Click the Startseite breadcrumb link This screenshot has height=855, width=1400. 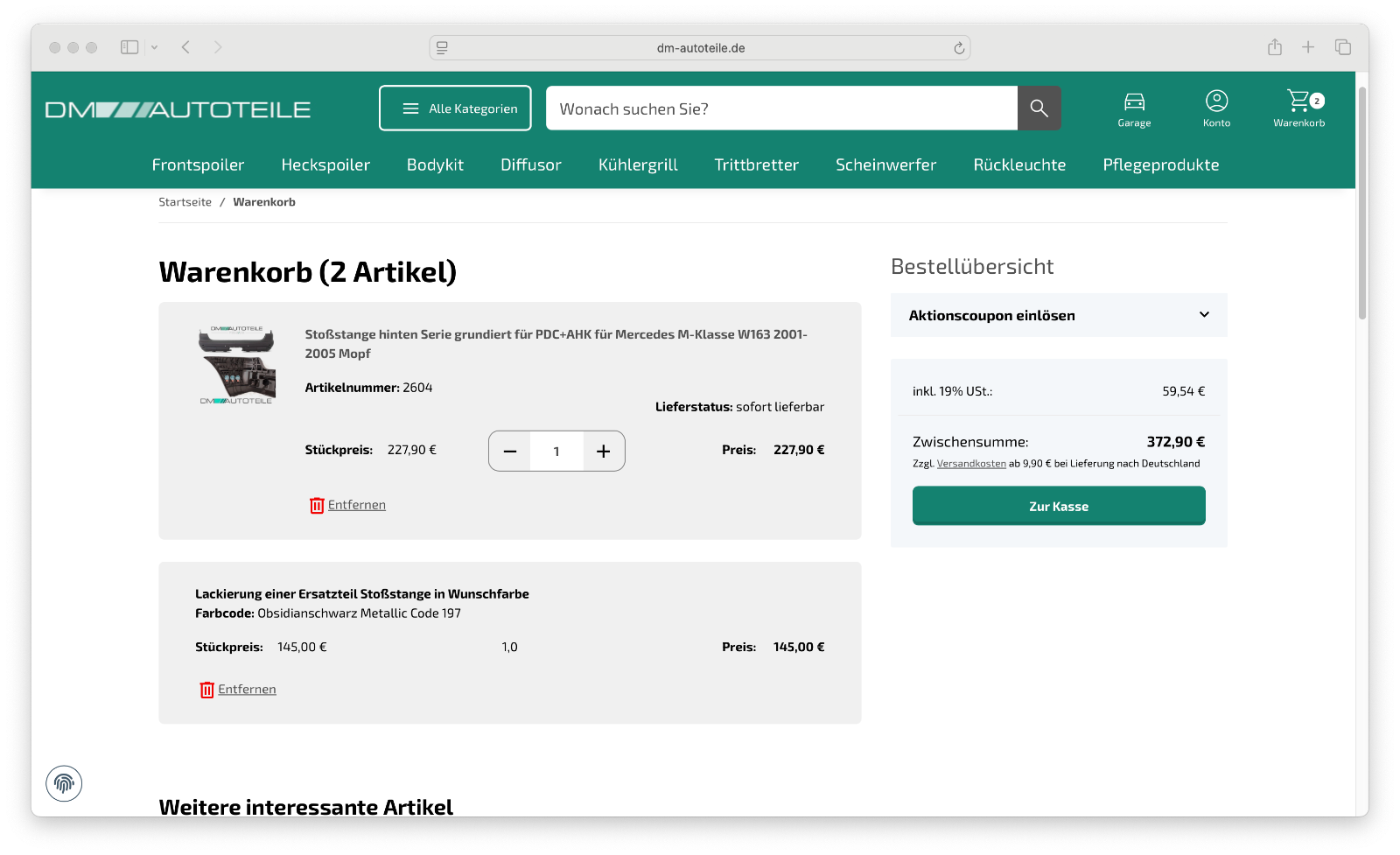pyautogui.click(x=185, y=202)
